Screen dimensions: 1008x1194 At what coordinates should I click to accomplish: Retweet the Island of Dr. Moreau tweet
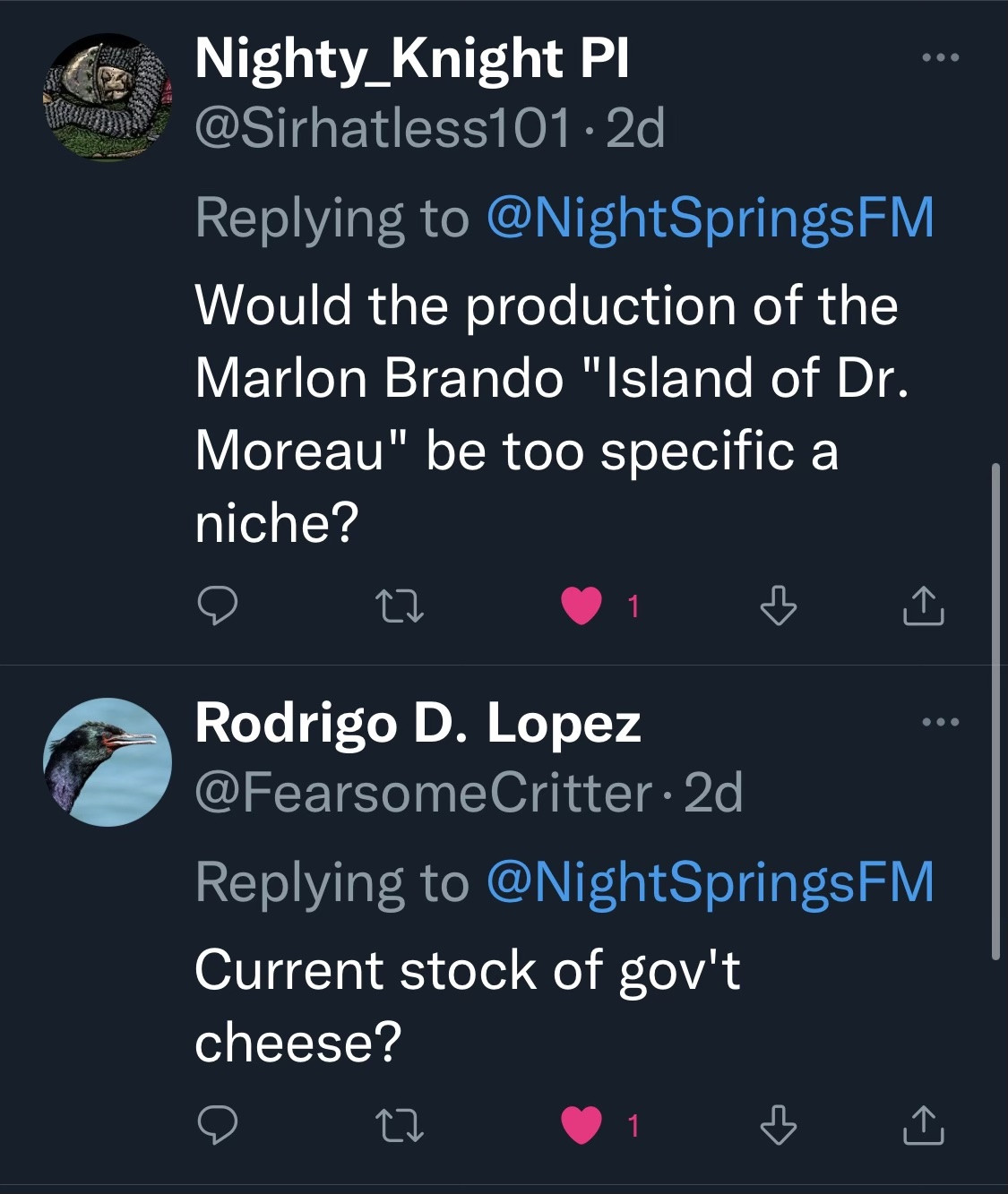click(399, 606)
